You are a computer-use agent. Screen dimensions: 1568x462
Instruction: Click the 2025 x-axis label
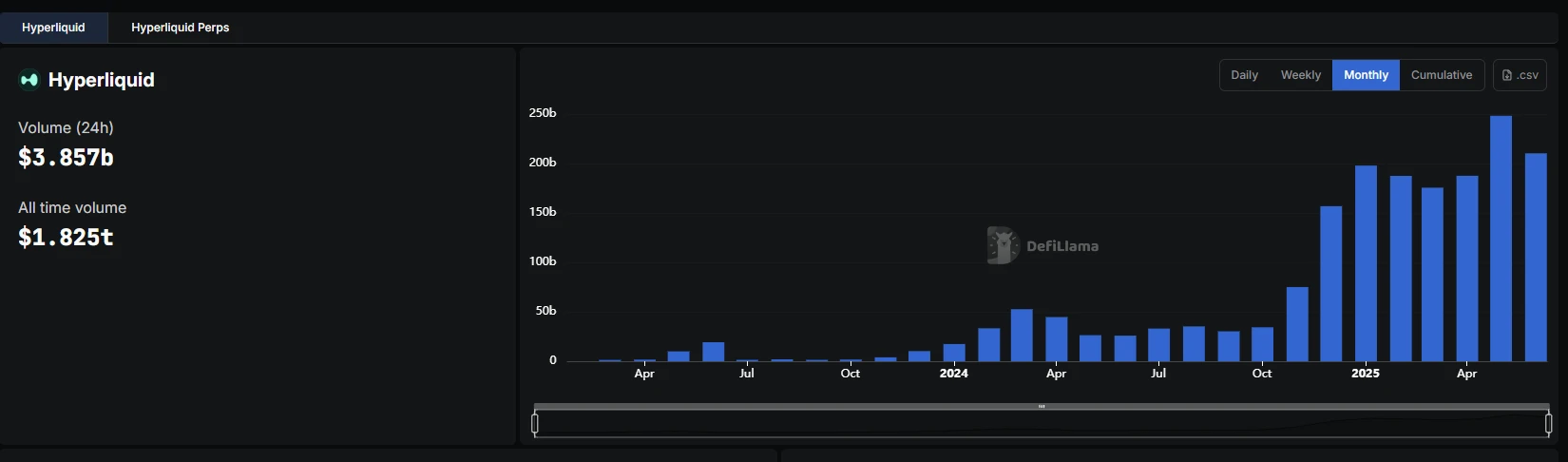tap(1366, 374)
